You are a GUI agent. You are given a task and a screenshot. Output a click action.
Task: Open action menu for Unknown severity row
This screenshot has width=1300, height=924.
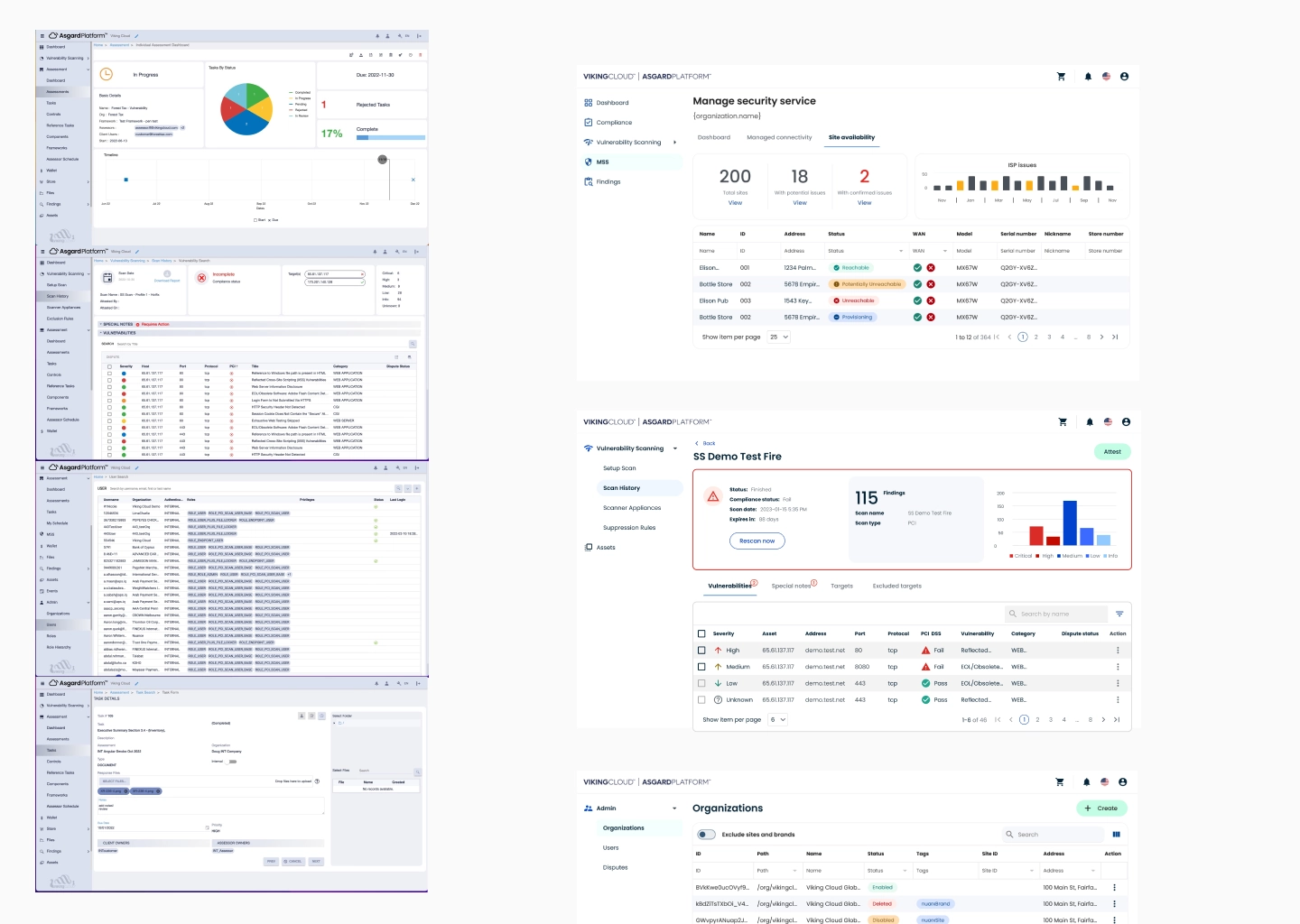pos(1118,699)
